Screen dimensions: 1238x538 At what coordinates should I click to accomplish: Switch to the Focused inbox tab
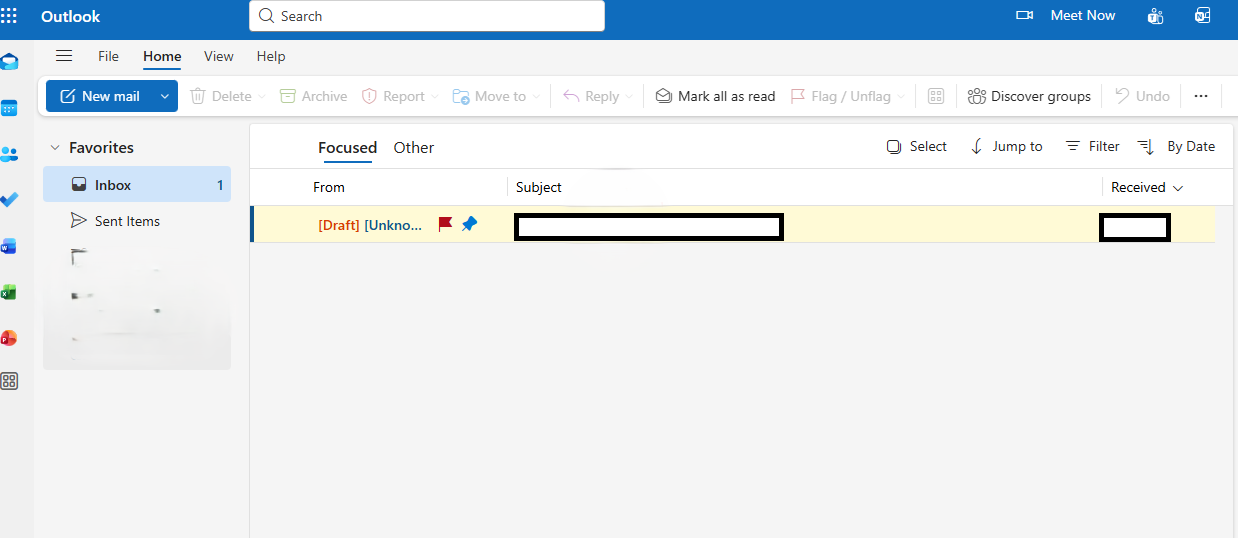[x=347, y=148]
